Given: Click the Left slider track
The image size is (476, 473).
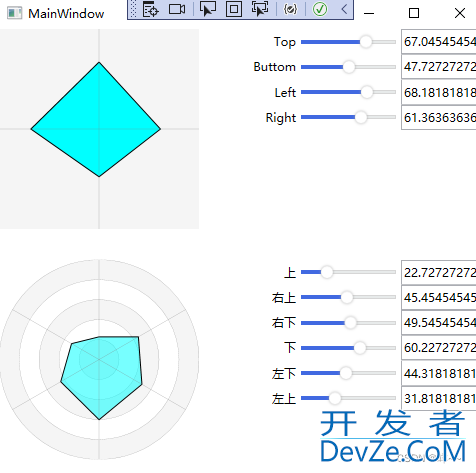Looking at the screenshot, I should (348, 92).
